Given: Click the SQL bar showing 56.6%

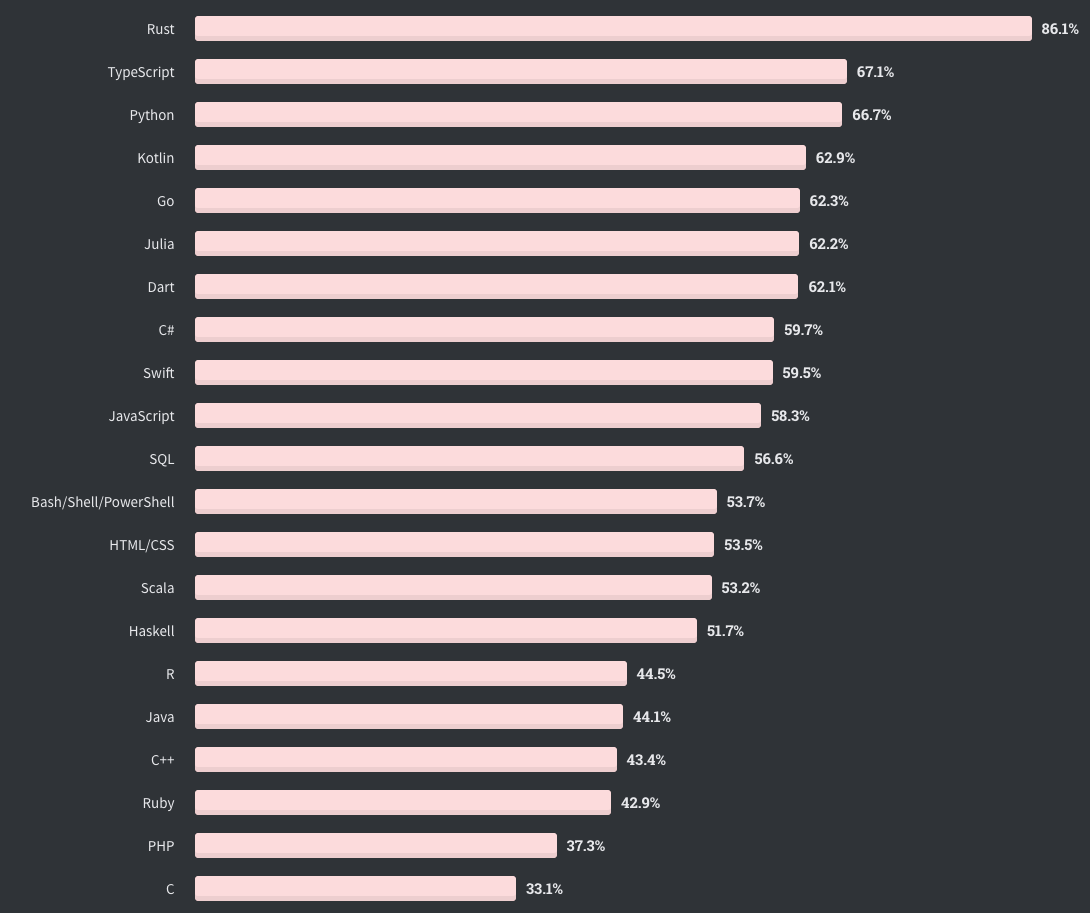Looking at the screenshot, I should [x=469, y=458].
